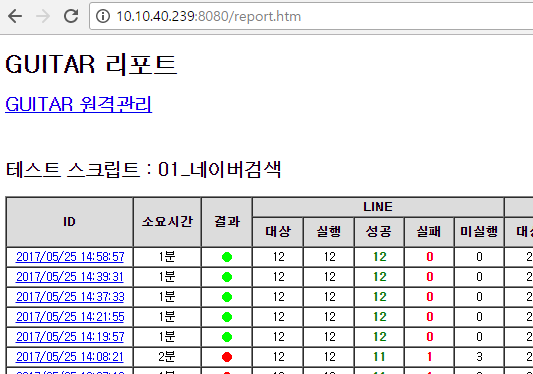Open the site information icon in address bar

coord(103,16)
